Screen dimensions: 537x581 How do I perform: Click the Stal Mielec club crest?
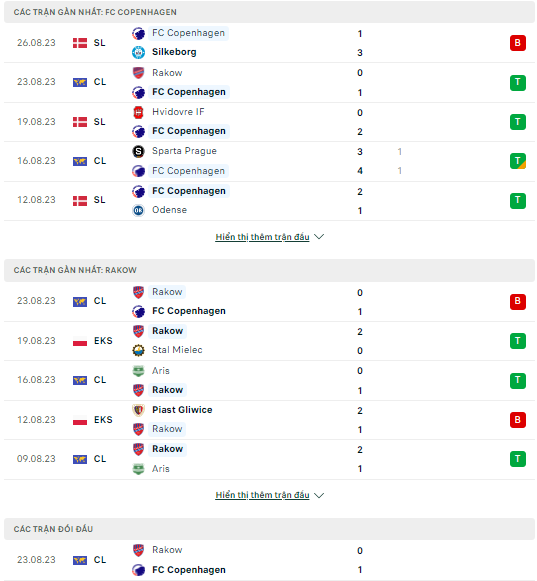138,350
